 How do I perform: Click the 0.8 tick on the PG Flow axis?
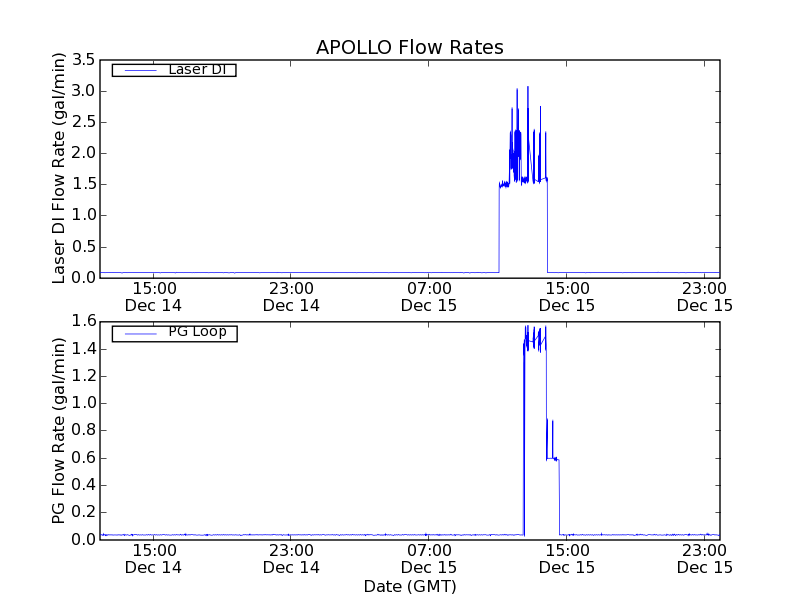coord(83,430)
